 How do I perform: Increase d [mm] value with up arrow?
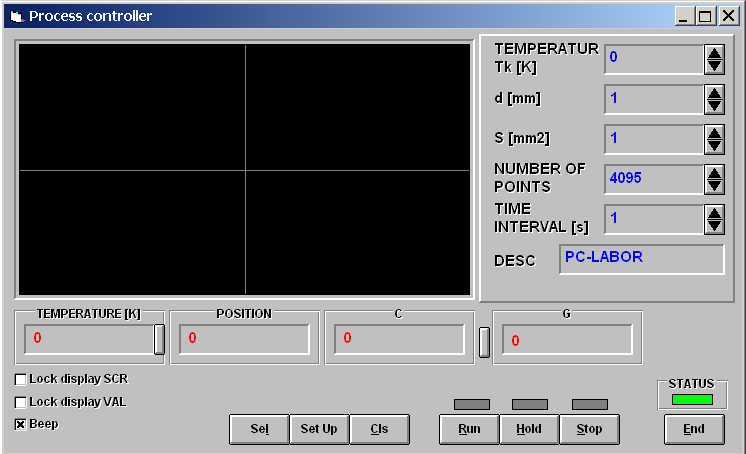[714, 92]
